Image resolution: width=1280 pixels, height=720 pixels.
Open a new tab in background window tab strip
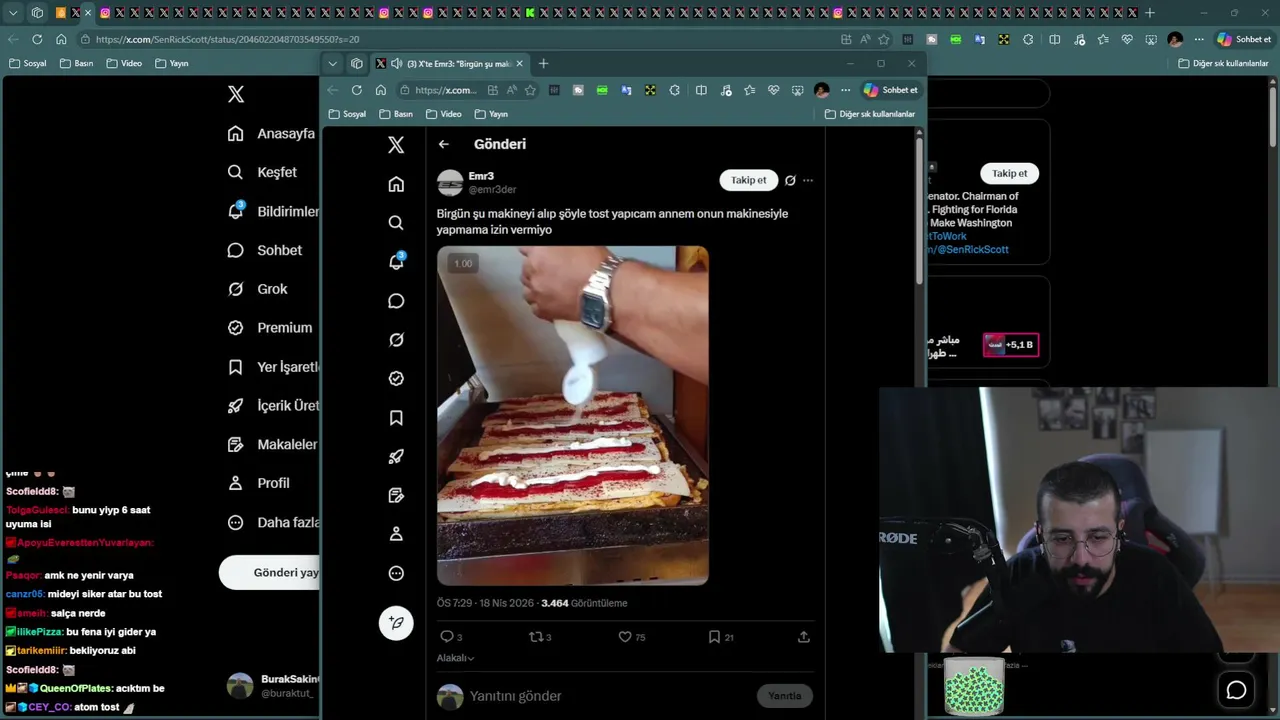click(1150, 13)
